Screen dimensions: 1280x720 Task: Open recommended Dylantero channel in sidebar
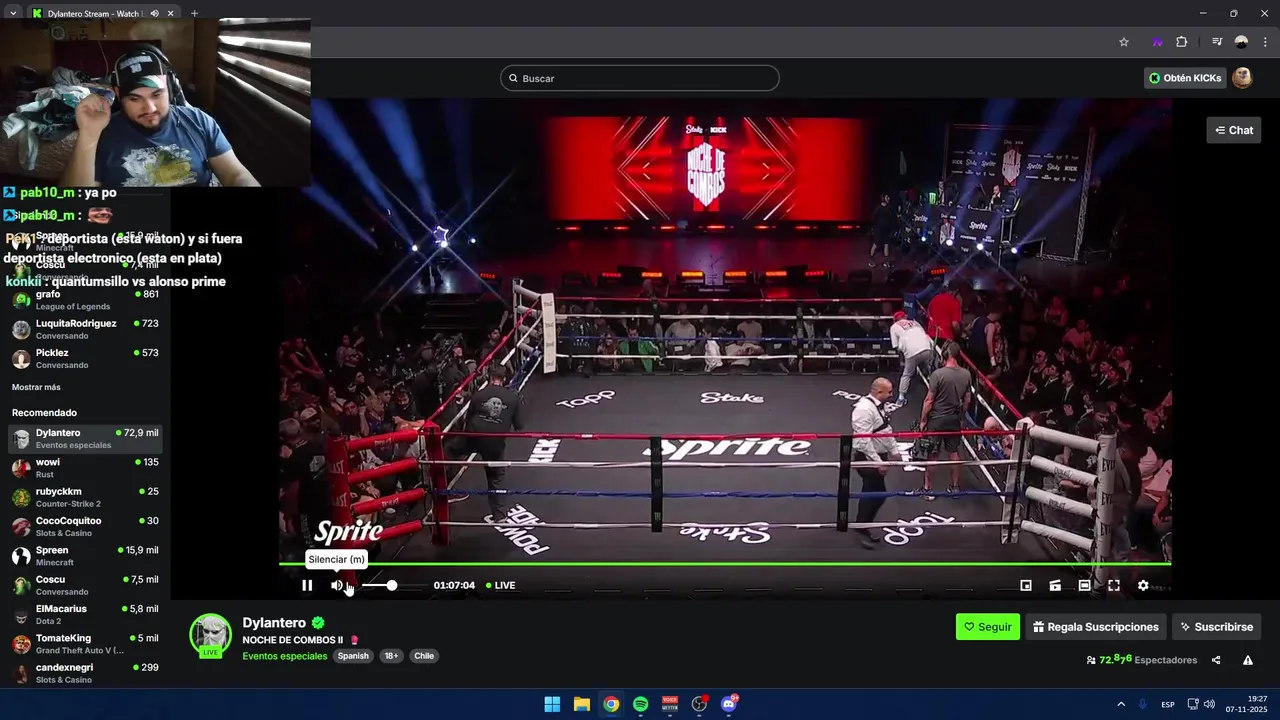click(x=85, y=438)
